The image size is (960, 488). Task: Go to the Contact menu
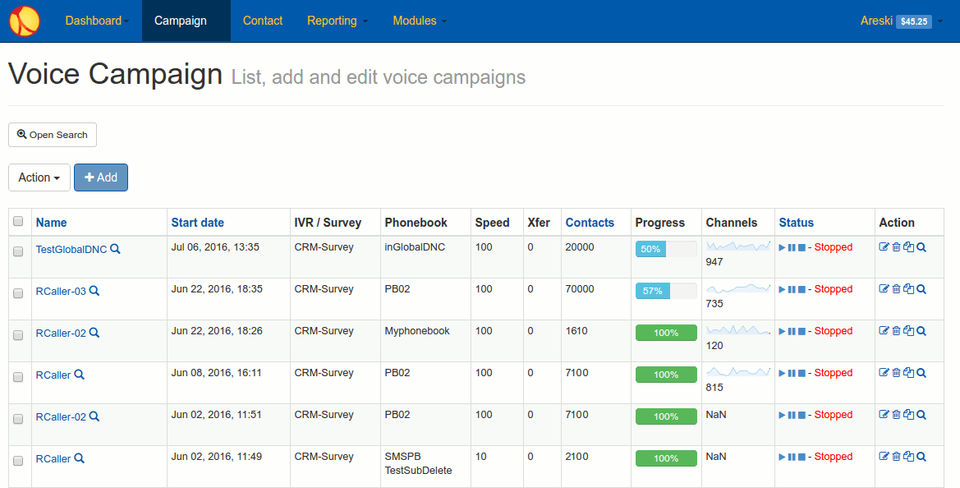coord(262,21)
